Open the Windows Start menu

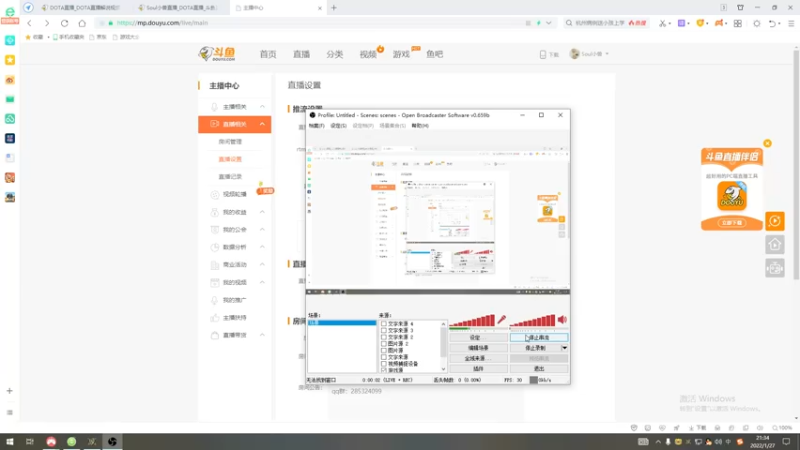(10, 441)
